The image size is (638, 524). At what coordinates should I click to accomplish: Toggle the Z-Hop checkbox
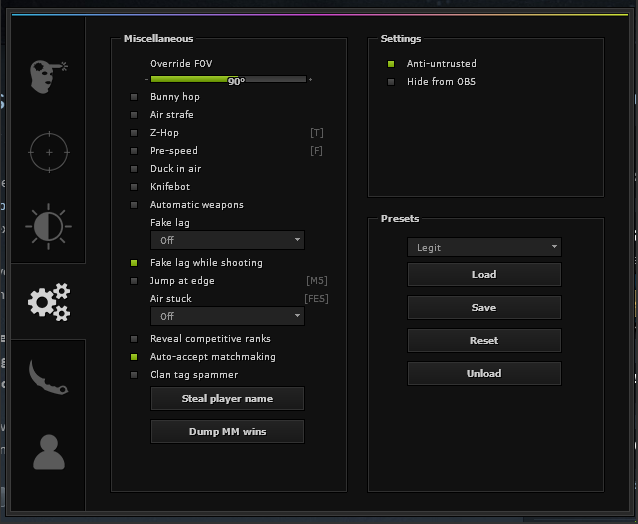[134, 133]
